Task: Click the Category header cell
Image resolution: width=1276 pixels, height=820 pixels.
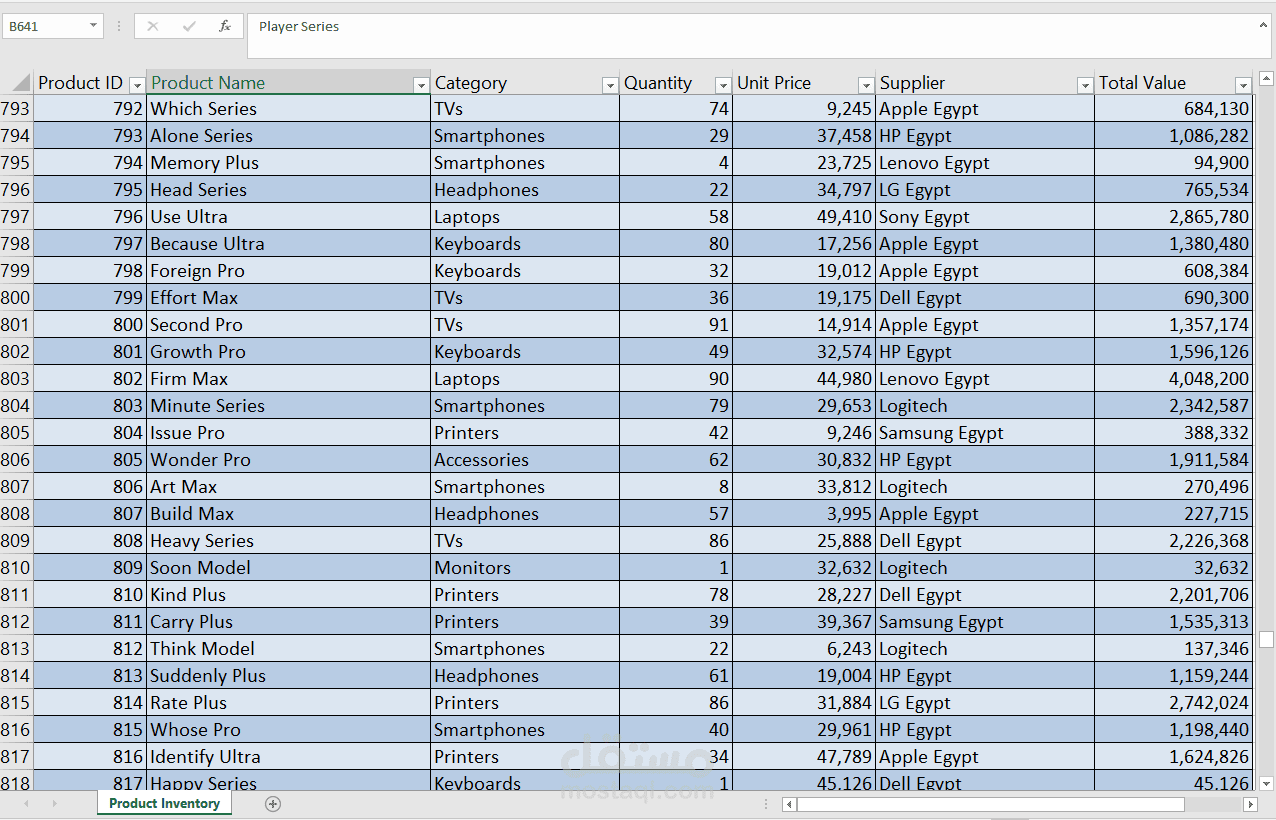Action: point(525,83)
